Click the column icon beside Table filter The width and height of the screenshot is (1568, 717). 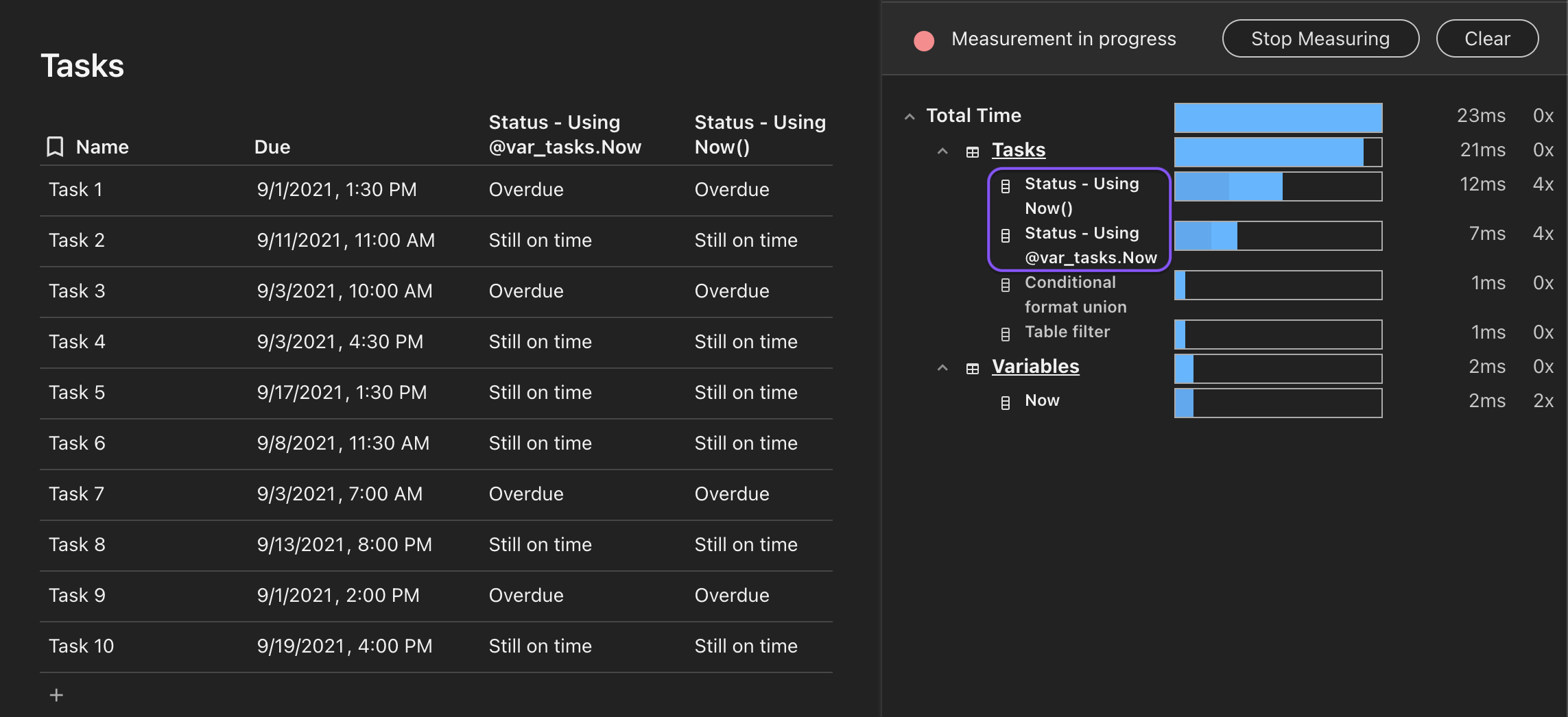click(x=1006, y=334)
